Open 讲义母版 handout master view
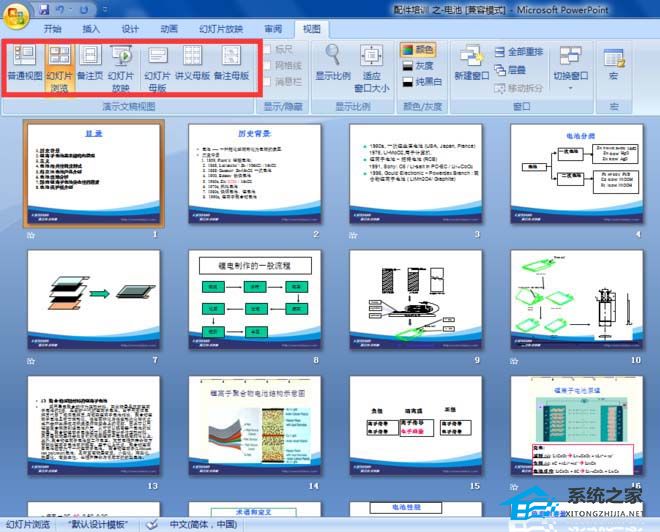Viewport: 660px width, 532px height. (x=192, y=64)
